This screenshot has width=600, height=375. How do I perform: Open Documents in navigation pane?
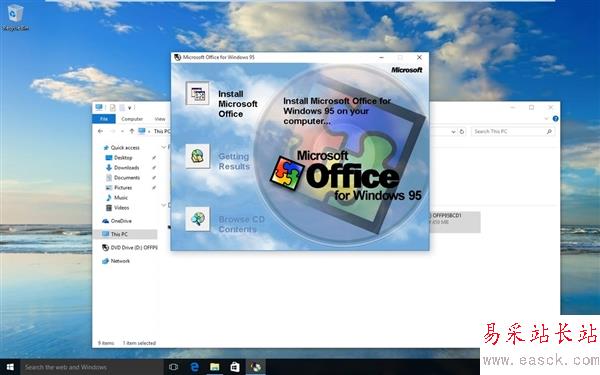pyautogui.click(x=127, y=178)
